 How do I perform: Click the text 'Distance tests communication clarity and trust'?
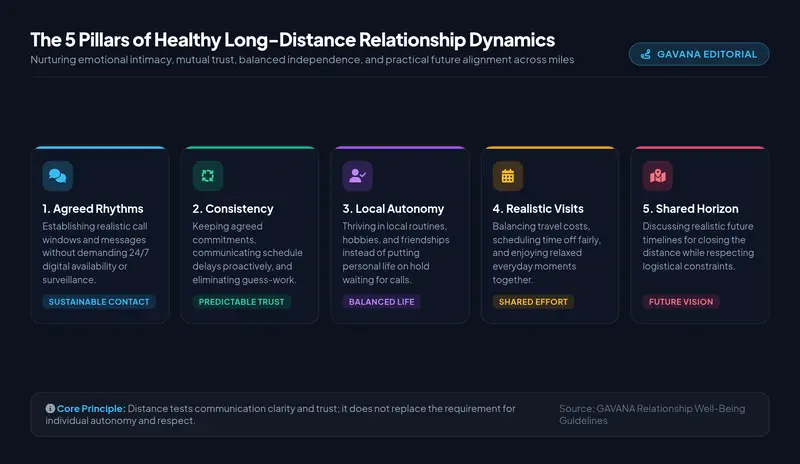[233, 408]
